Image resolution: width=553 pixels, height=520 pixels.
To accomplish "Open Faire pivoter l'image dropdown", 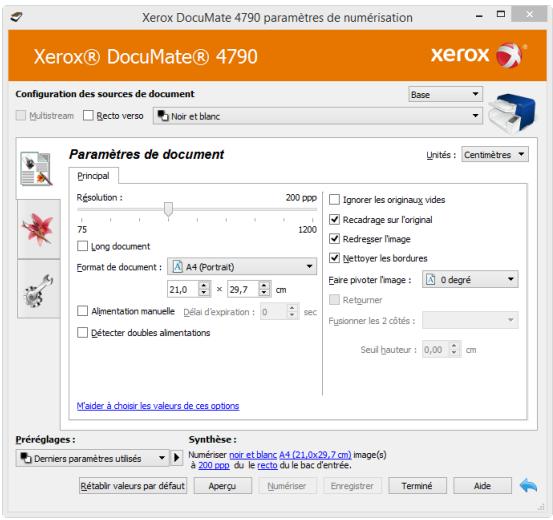I will 470,279.
